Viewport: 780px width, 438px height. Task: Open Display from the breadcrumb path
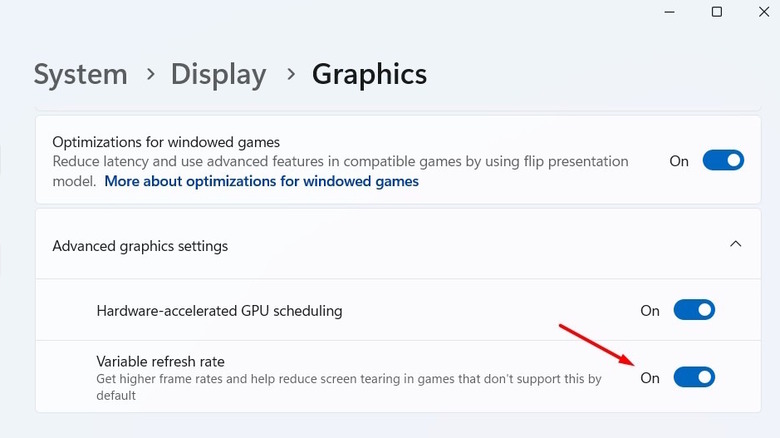click(x=218, y=74)
